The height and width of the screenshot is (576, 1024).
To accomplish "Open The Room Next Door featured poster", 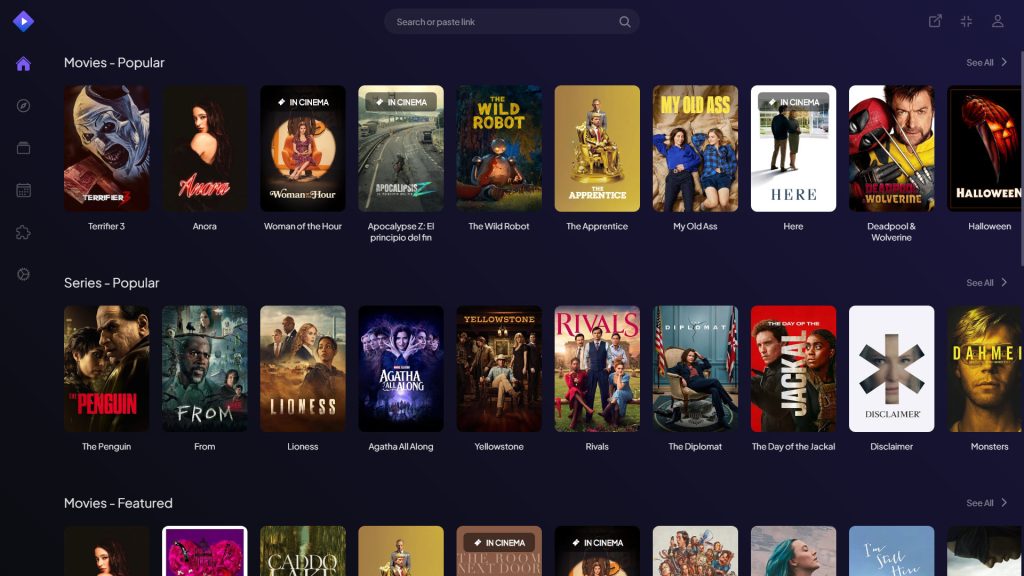I will tap(499, 551).
